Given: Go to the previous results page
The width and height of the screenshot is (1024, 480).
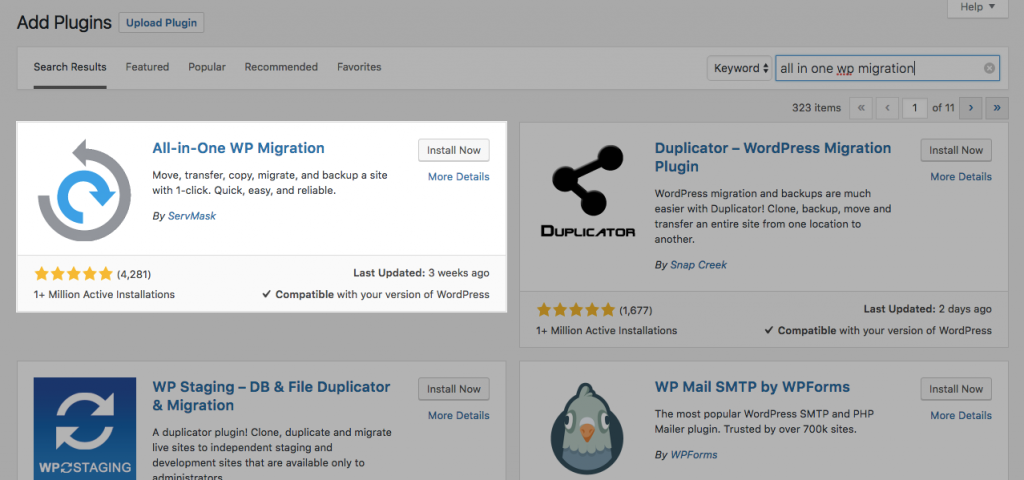Looking at the screenshot, I should [x=887, y=108].
